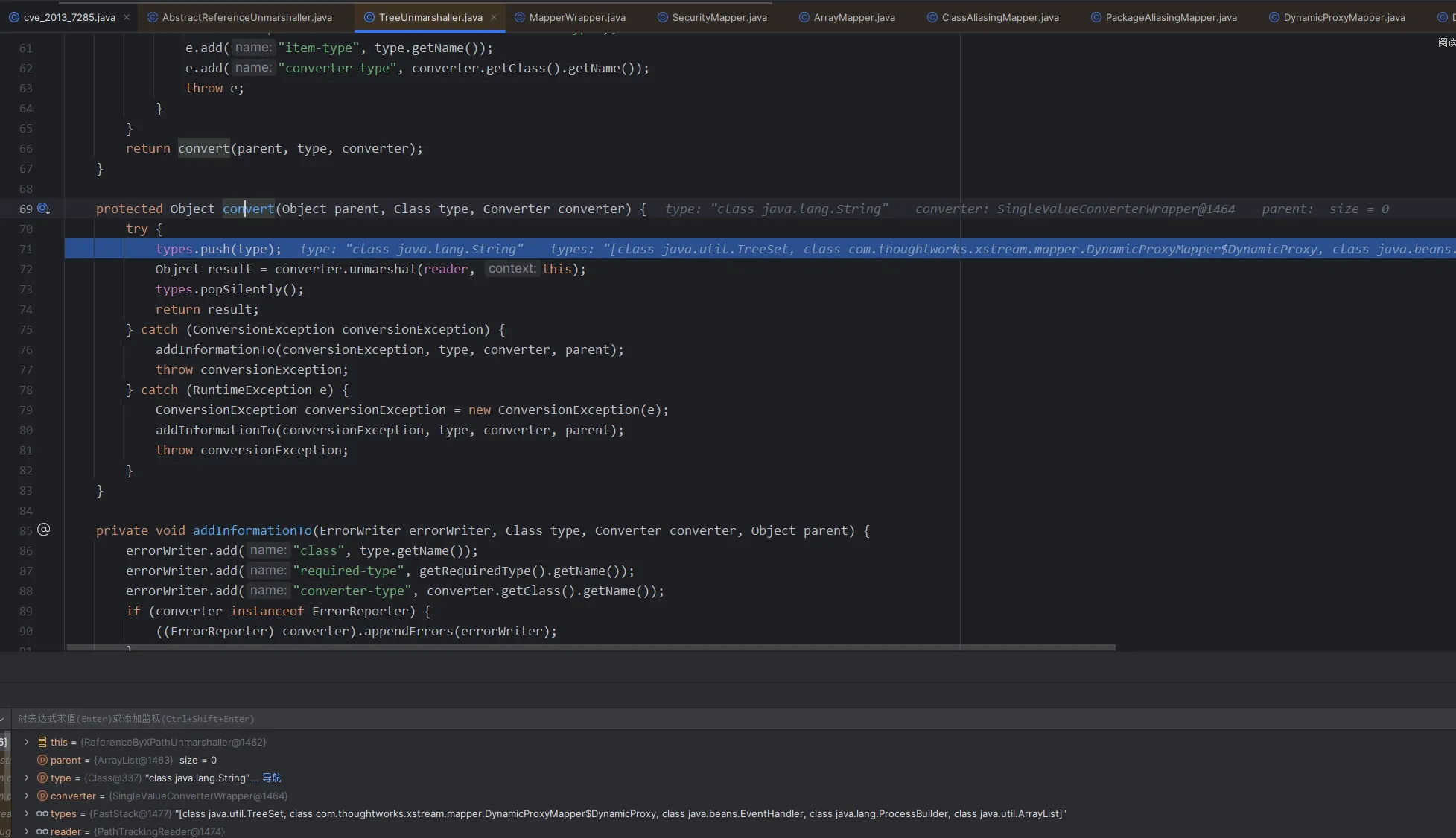Click the gutter icon on line 69
The image size is (1456, 838).
pyautogui.click(x=43, y=209)
